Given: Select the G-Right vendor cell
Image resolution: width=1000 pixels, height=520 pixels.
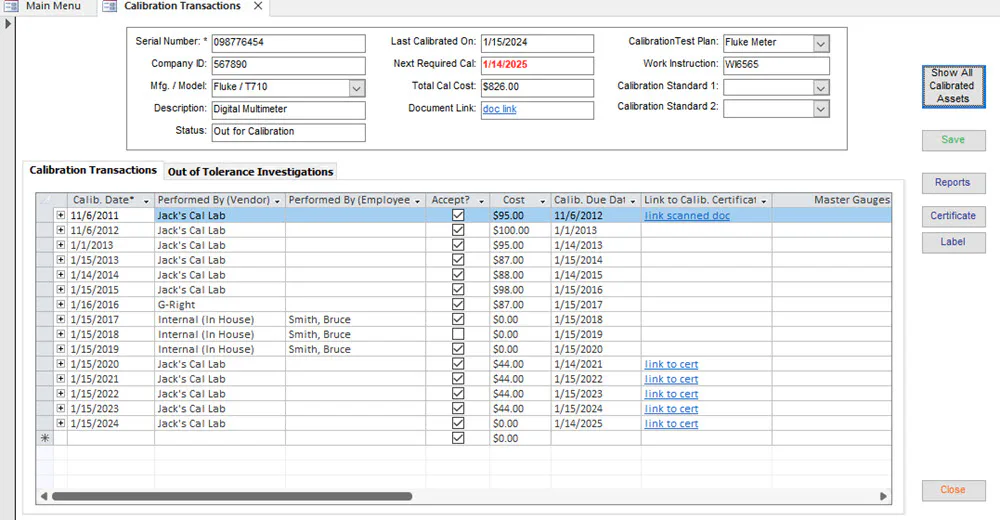Looking at the screenshot, I should coord(220,304).
